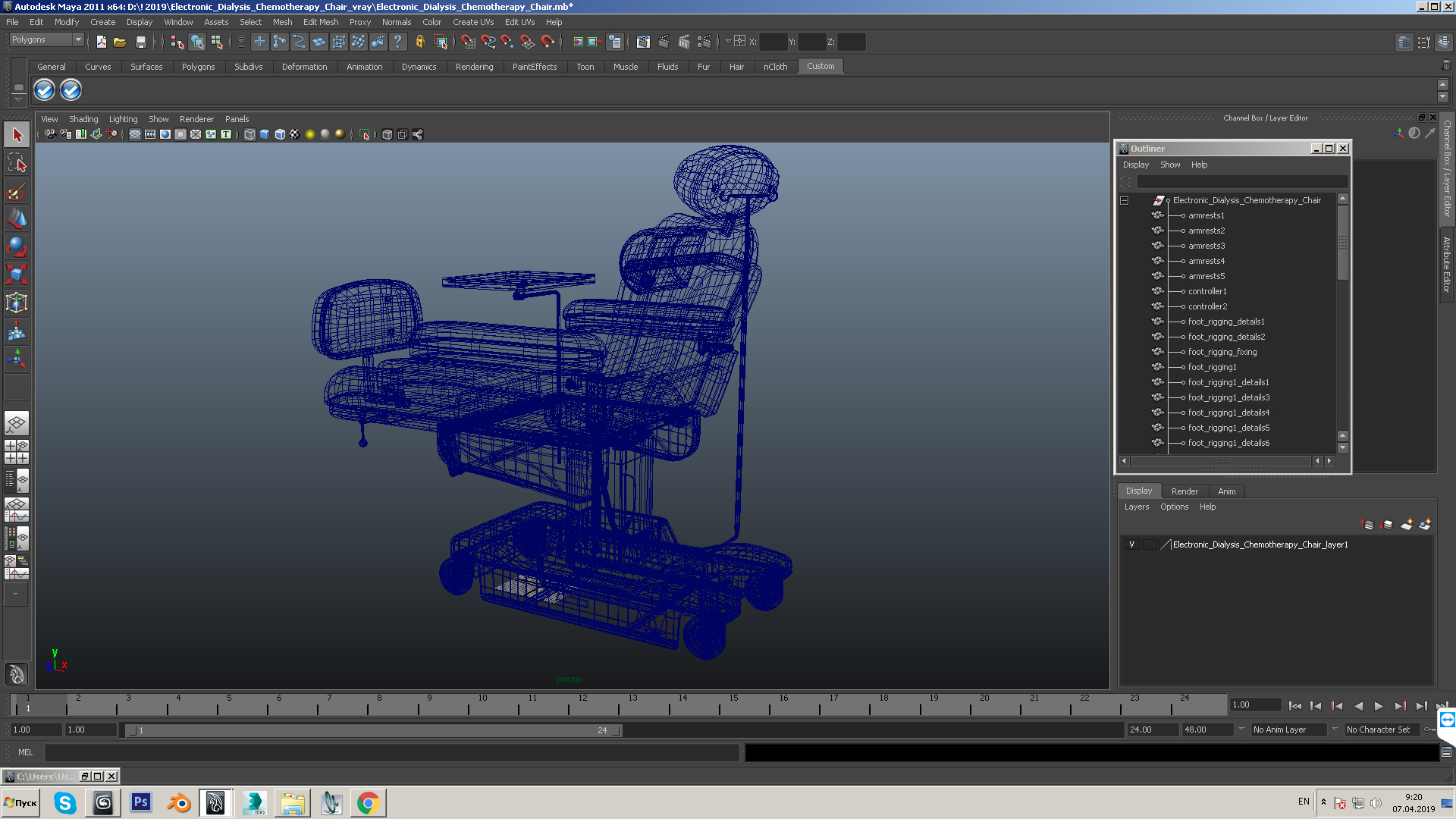Open Photoshop from the taskbar

(141, 802)
